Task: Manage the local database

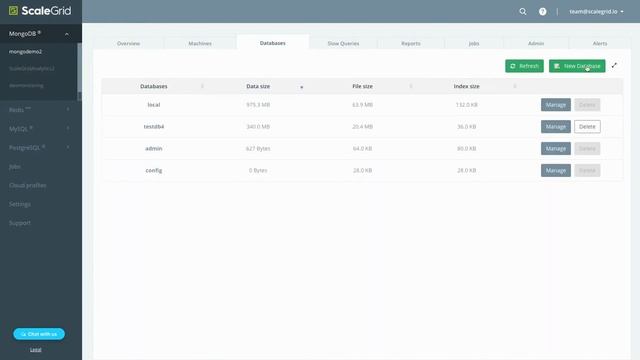Action: [x=556, y=105]
